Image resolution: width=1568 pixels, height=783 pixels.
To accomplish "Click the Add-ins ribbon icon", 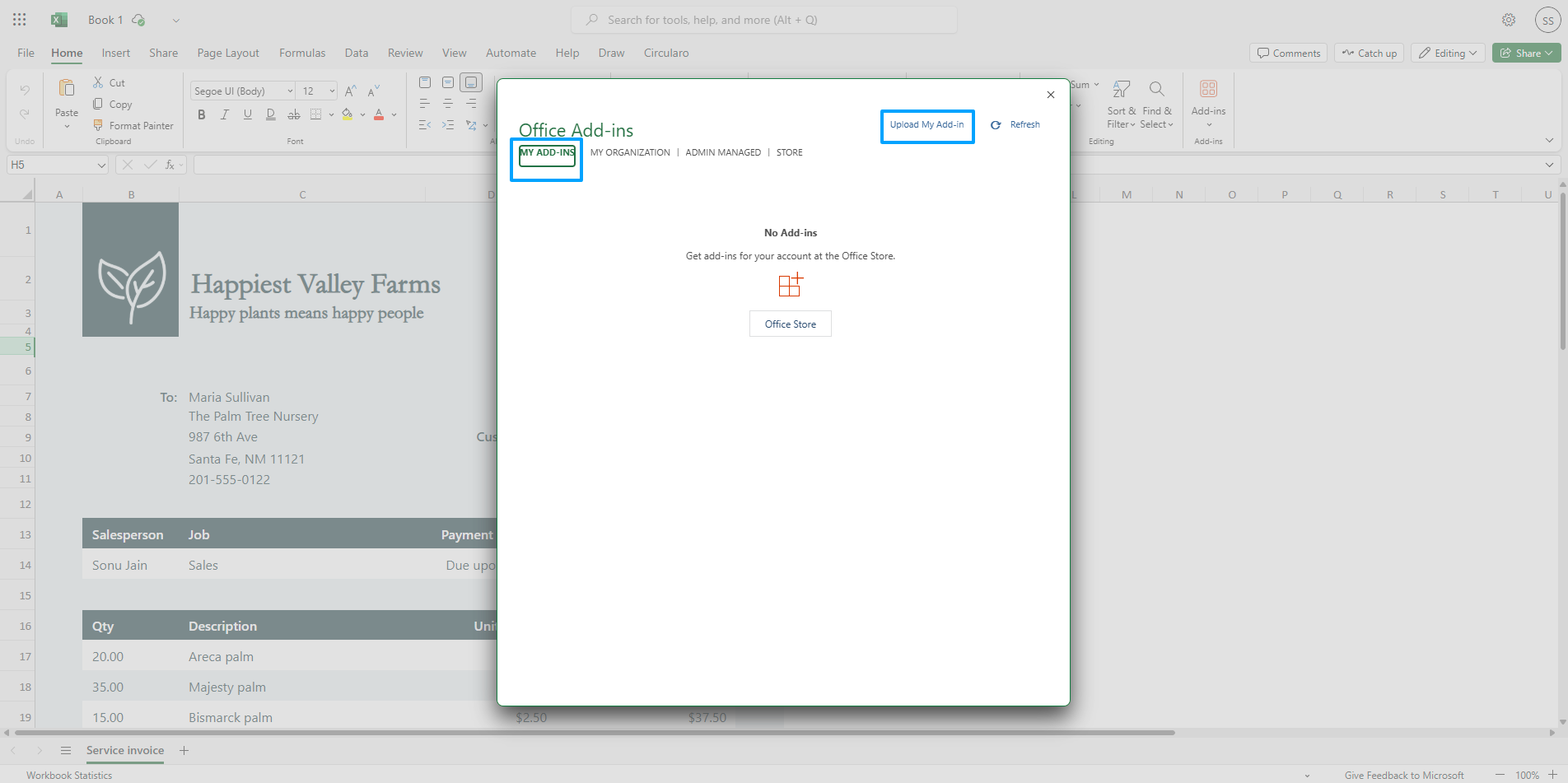I will 1208,89.
